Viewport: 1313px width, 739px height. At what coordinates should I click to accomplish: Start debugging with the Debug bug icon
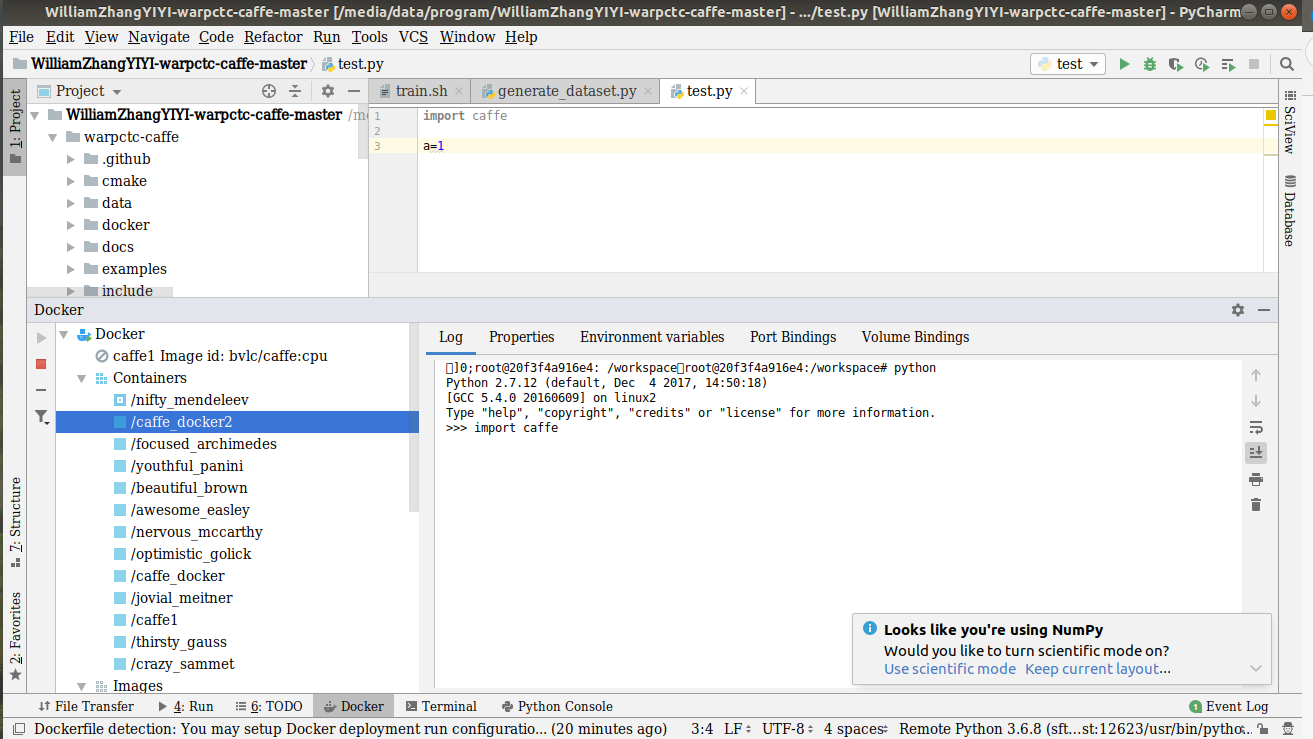click(1150, 63)
